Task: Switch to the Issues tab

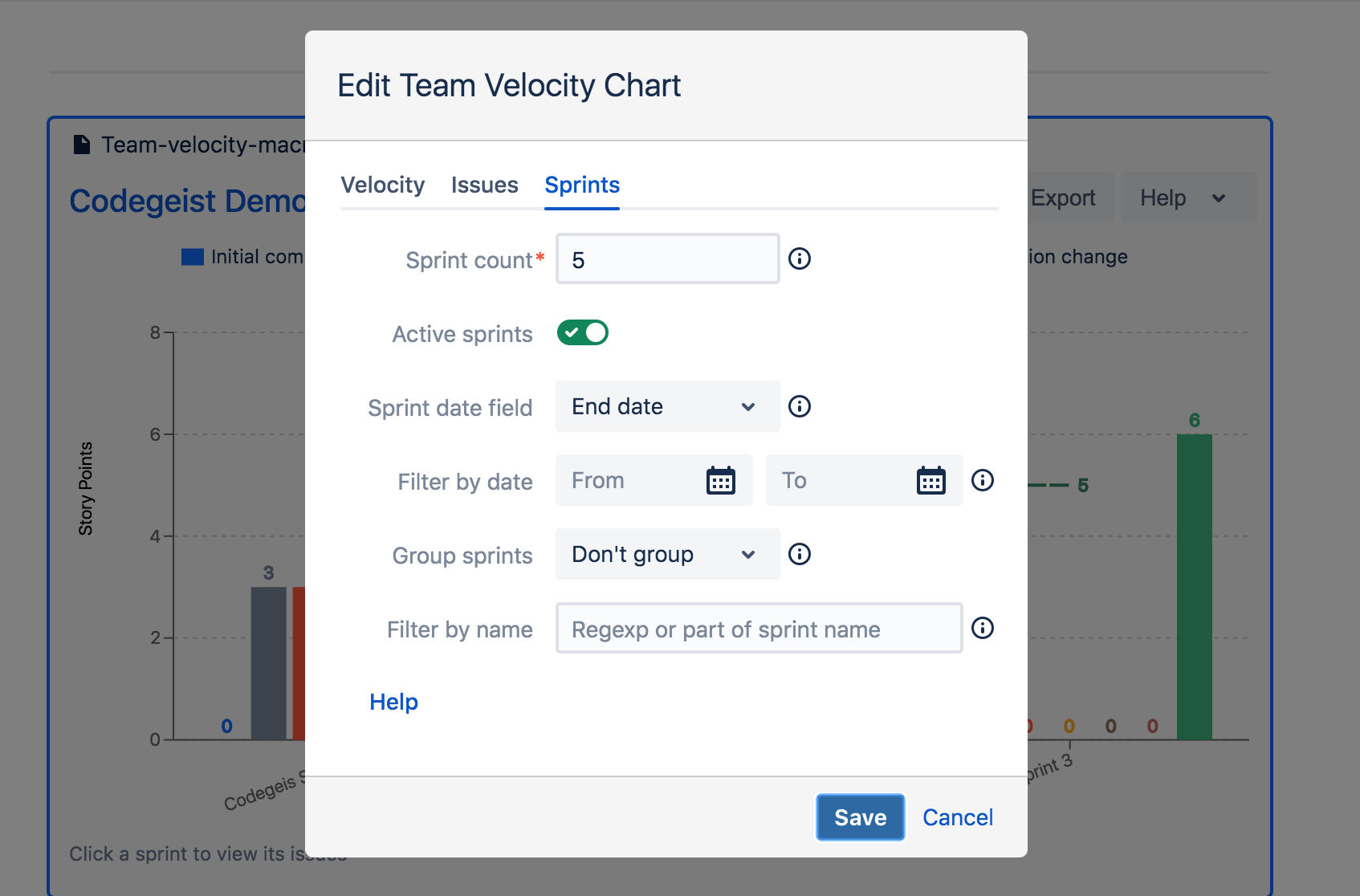Action: click(x=485, y=185)
